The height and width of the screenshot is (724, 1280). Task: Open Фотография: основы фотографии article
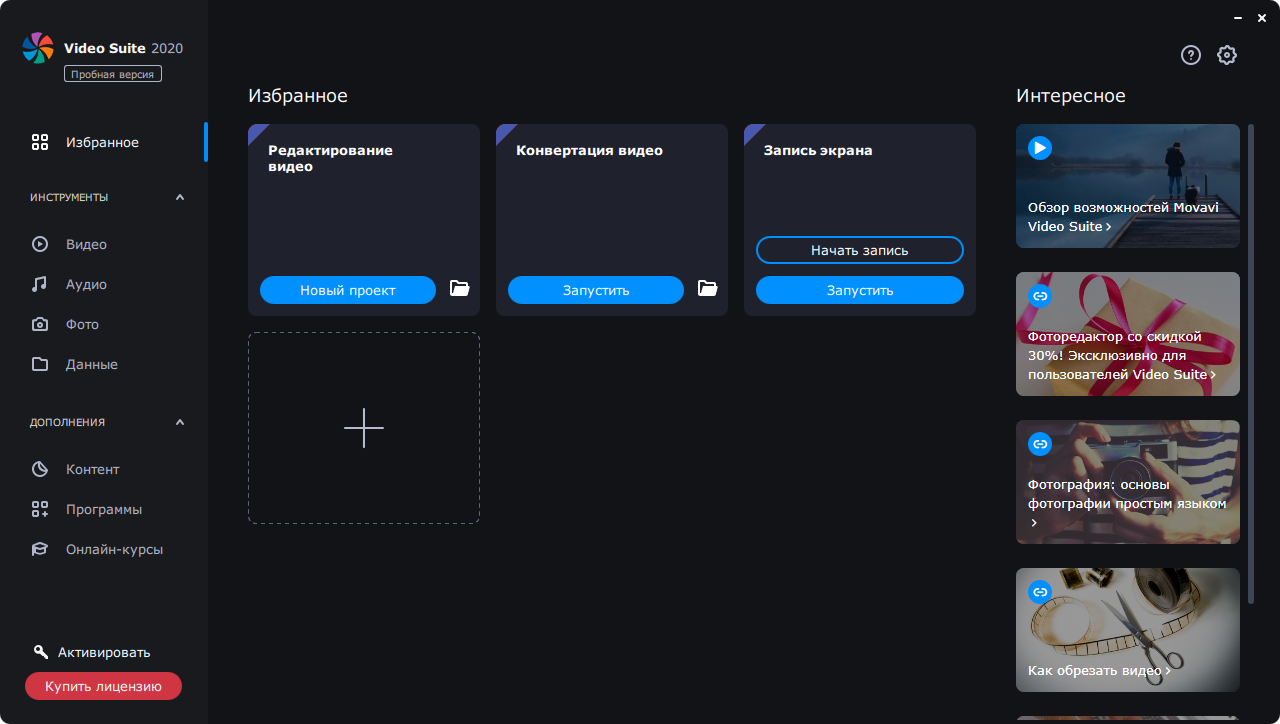pos(1128,482)
